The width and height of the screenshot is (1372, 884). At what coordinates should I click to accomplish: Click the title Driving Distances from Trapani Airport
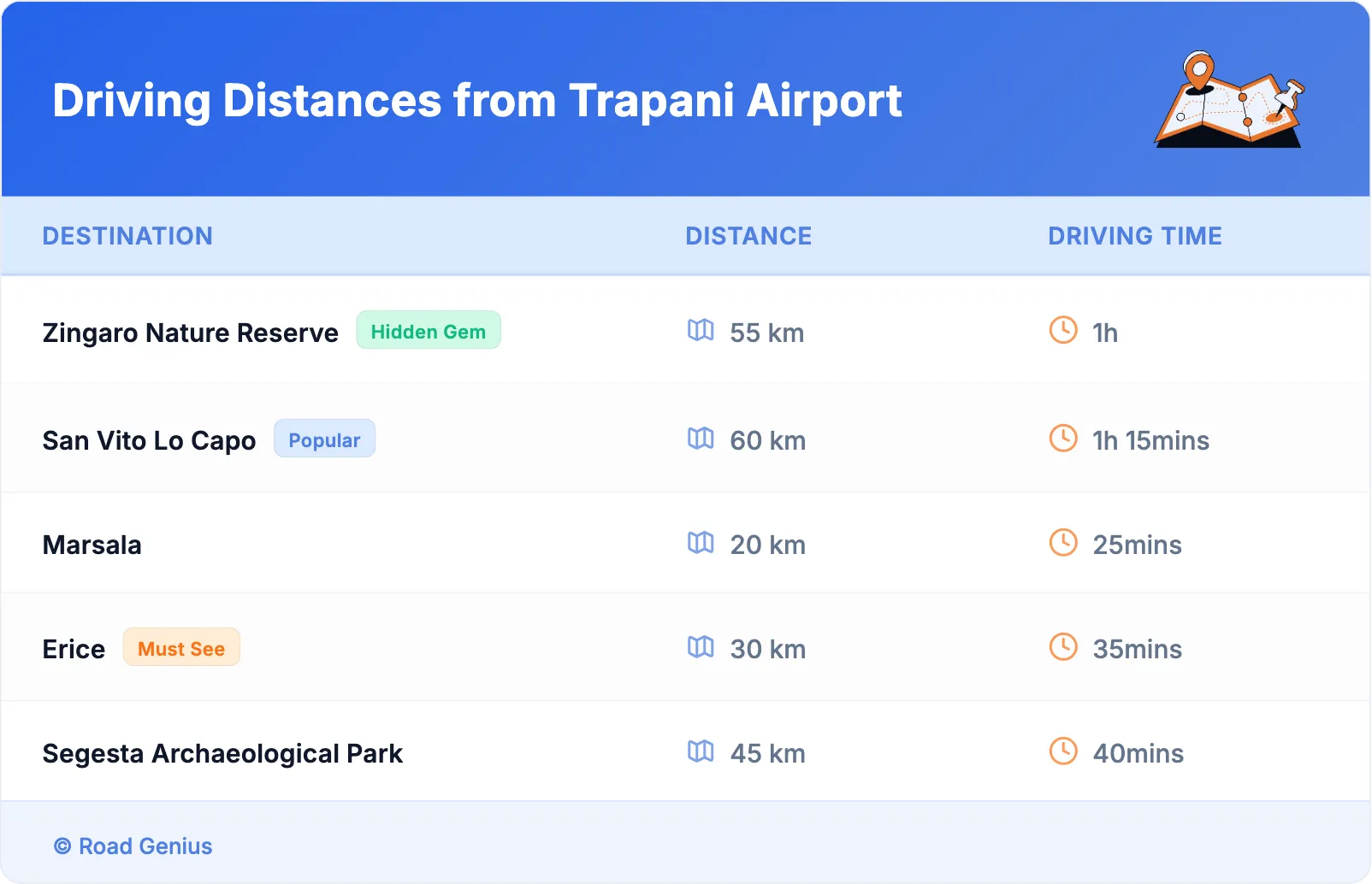point(477,101)
